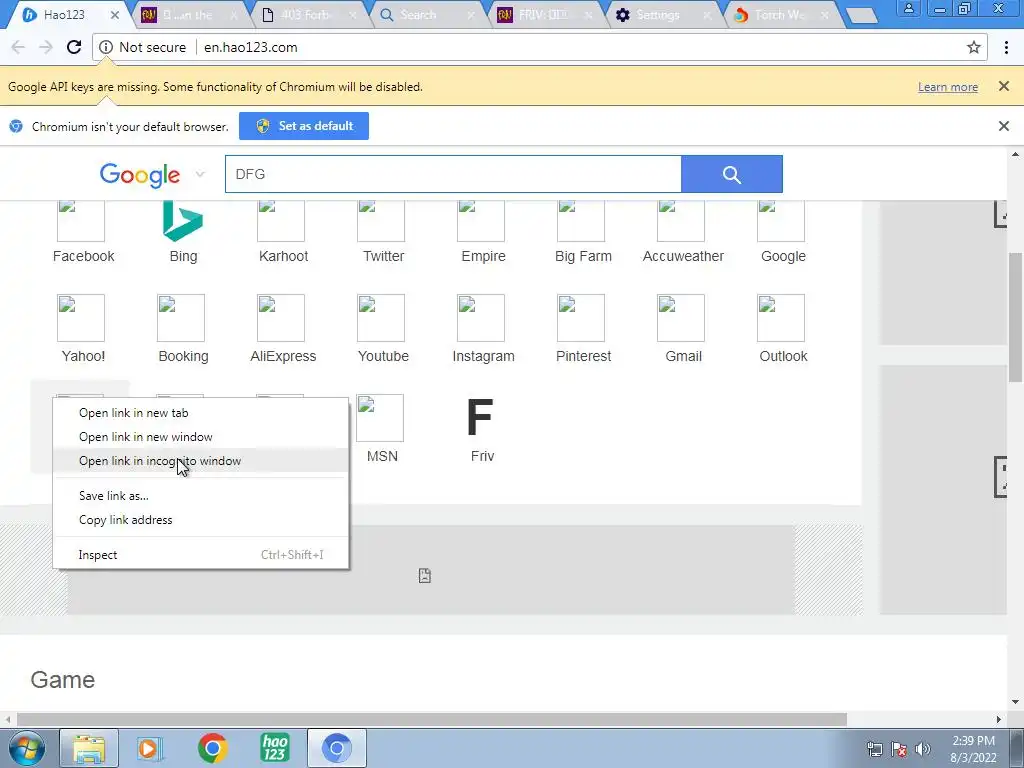Click Set as default button

(x=304, y=126)
